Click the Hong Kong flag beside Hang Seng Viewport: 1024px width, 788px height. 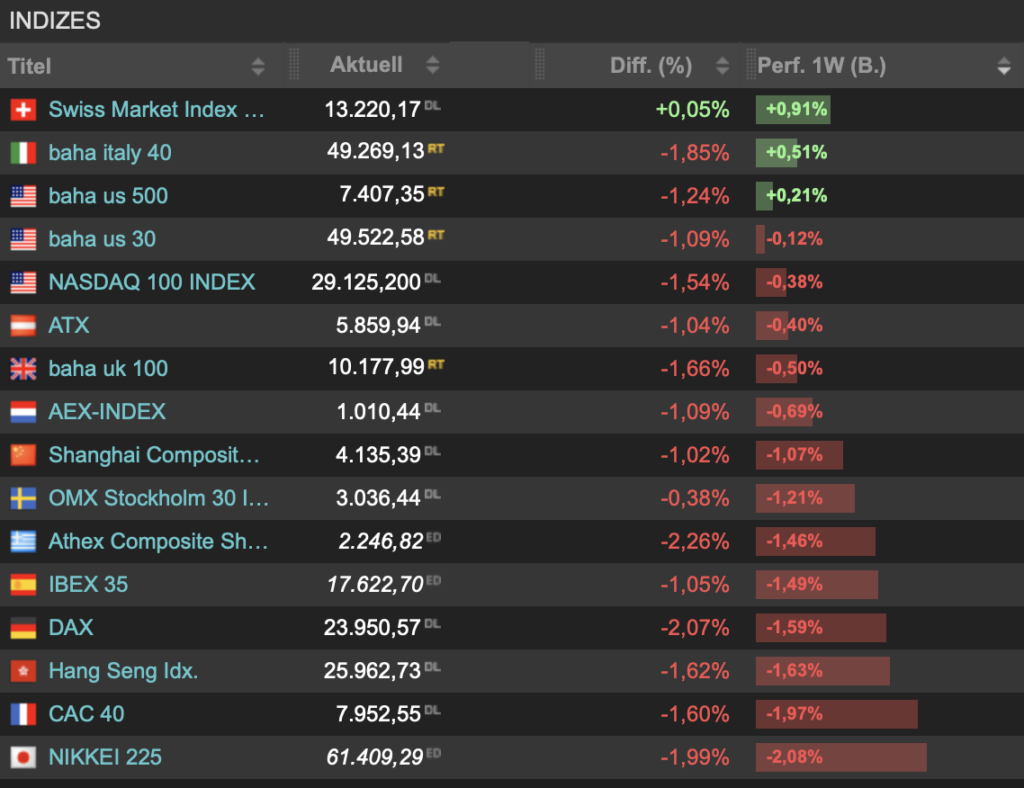tap(23, 670)
